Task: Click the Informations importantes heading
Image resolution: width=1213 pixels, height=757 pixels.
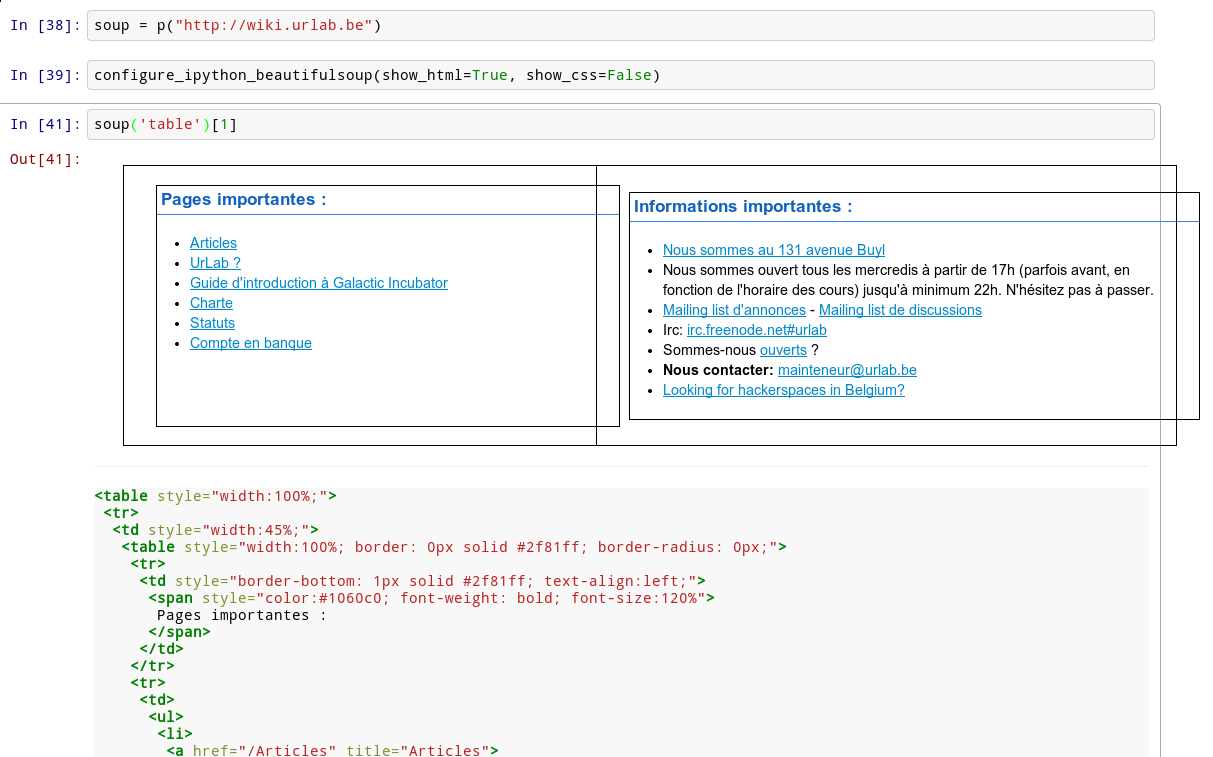Action: point(743,206)
